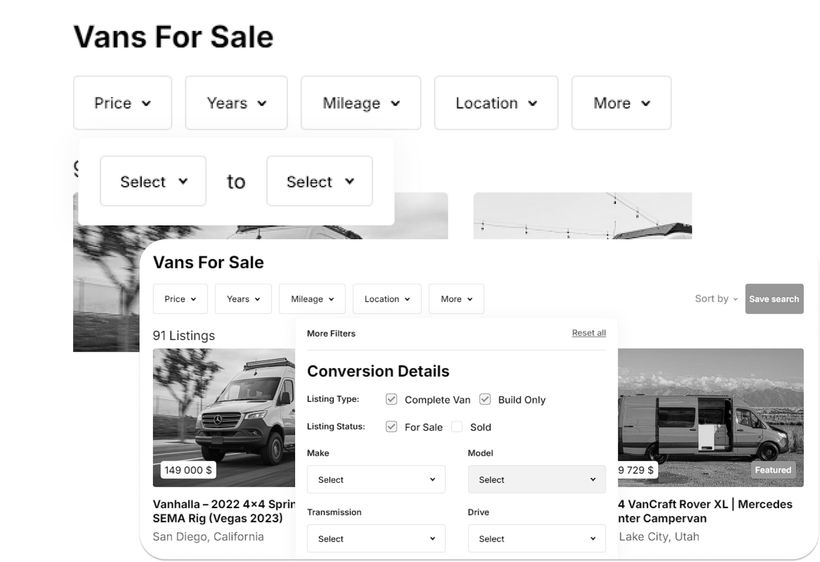Check the Sold checkbox

[x=457, y=427]
